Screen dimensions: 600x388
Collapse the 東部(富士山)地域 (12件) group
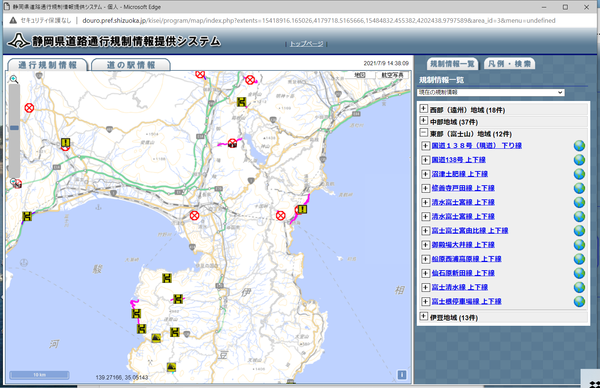pyautogui.click(x=423, y=133)
